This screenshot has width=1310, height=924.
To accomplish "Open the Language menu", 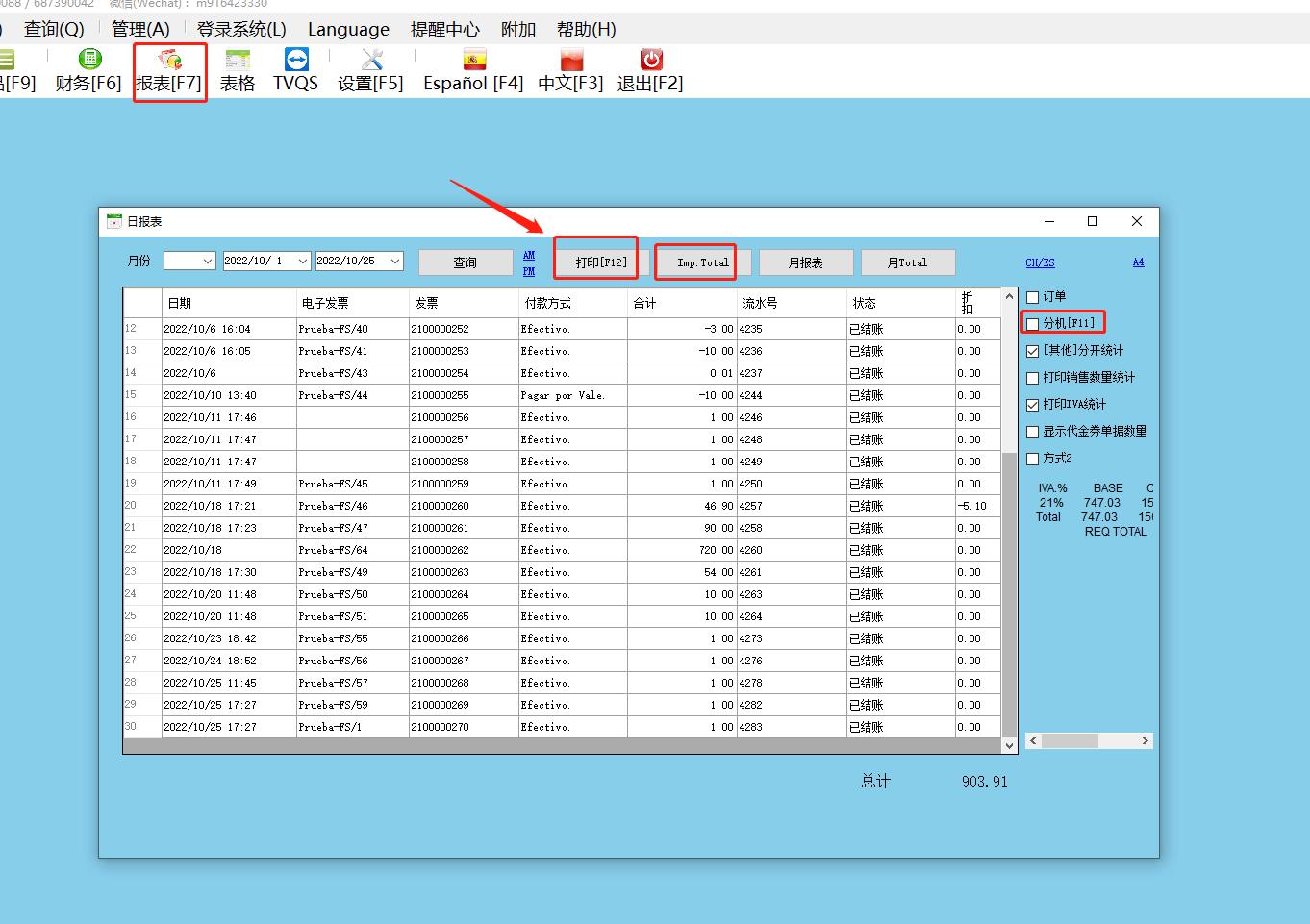I will pyautogui.click(x=348, y=29).
